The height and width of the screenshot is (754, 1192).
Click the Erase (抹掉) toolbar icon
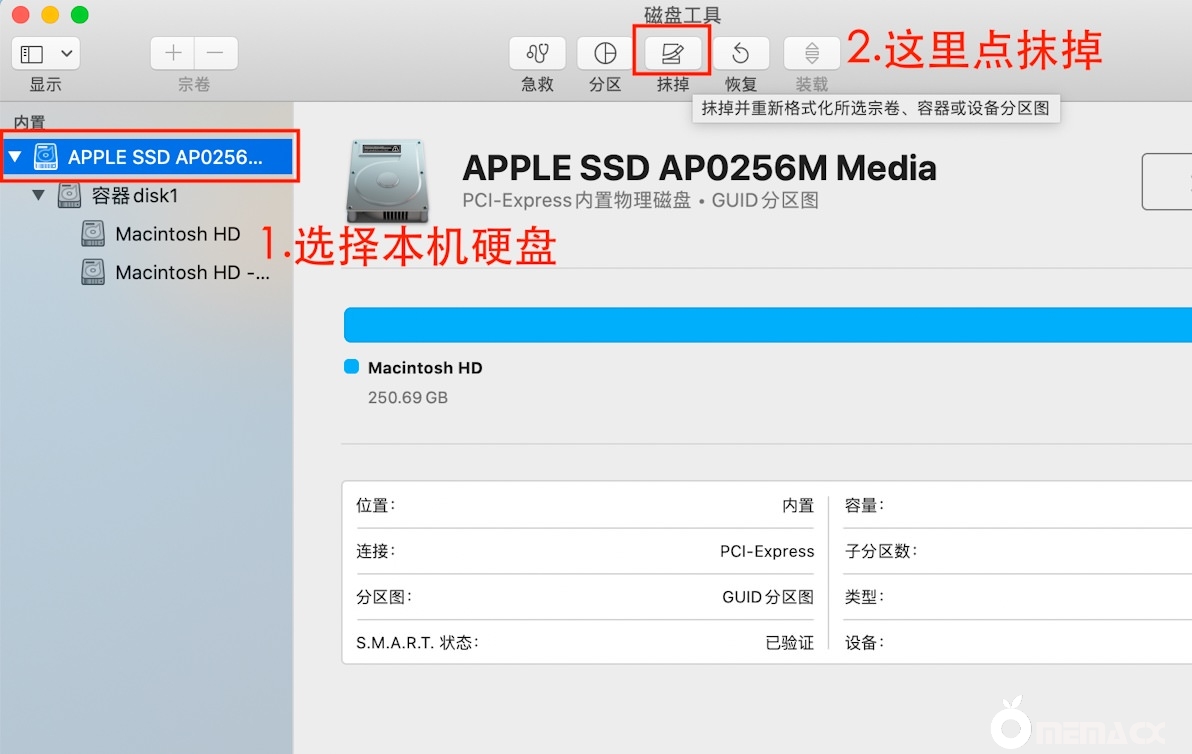[x=672, y=54]
